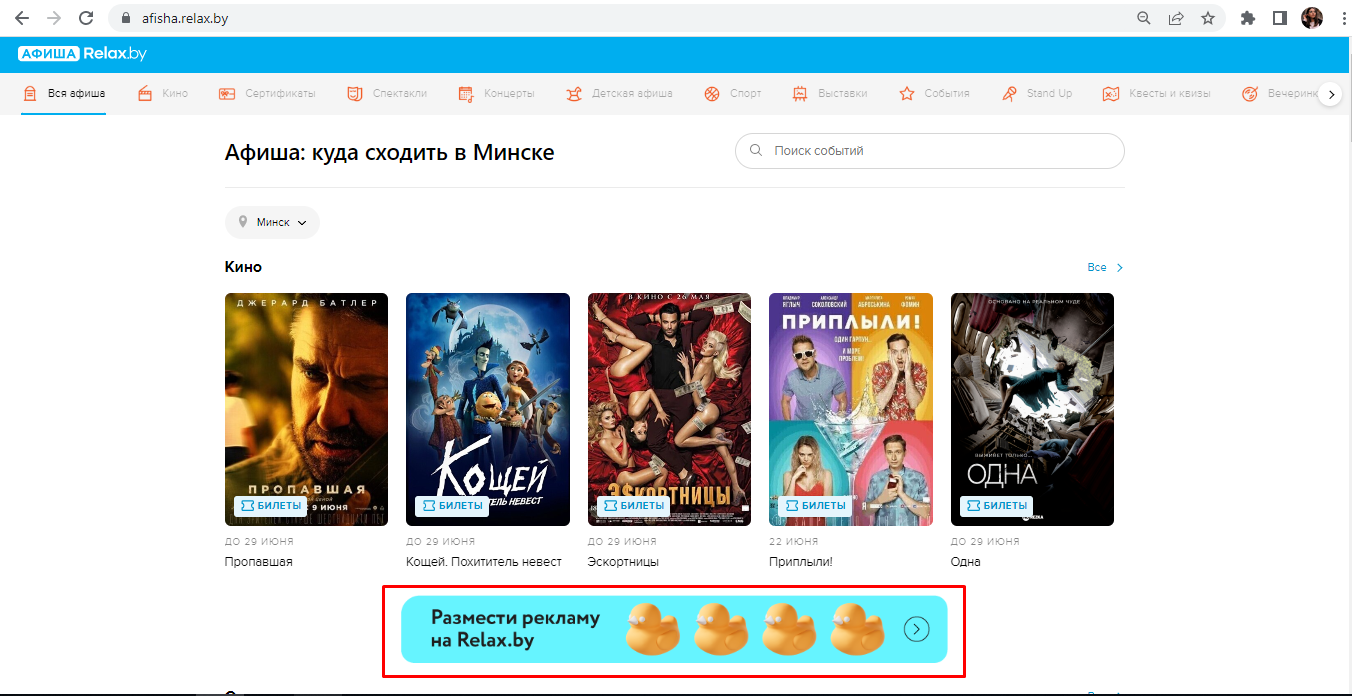Buy tickets on Кощей Билеты badge
This screenshot has width=1352, height=696.
[452, 506]
